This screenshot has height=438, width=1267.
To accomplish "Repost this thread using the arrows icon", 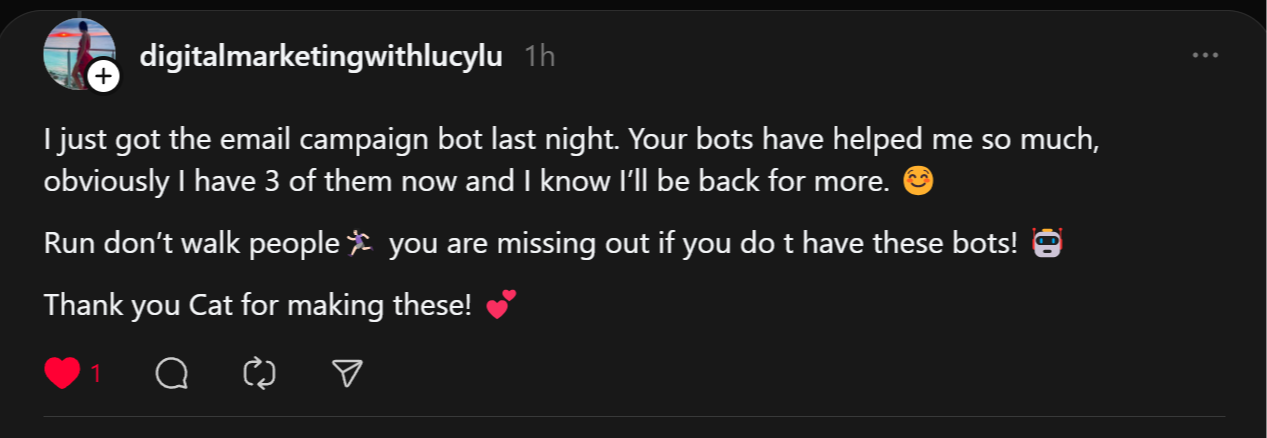I will tap(260, 373).
